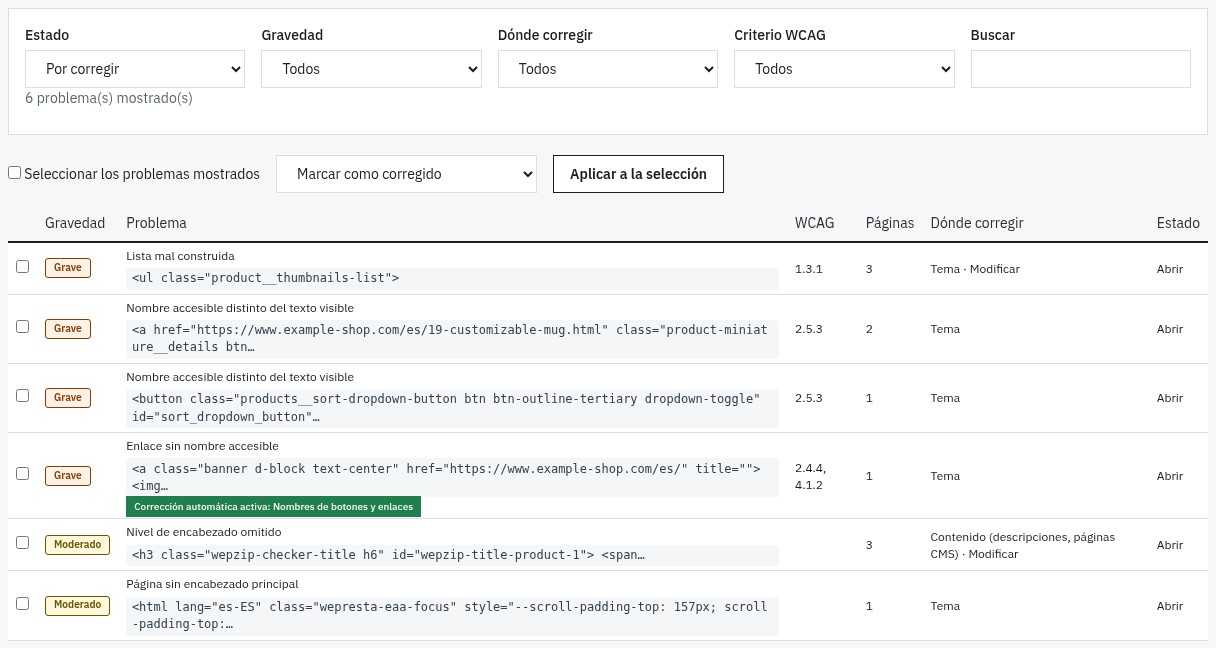Screen dimensions: 1216x648
Task: Click the Aplicar a la selección button
Action: [638, 174]
